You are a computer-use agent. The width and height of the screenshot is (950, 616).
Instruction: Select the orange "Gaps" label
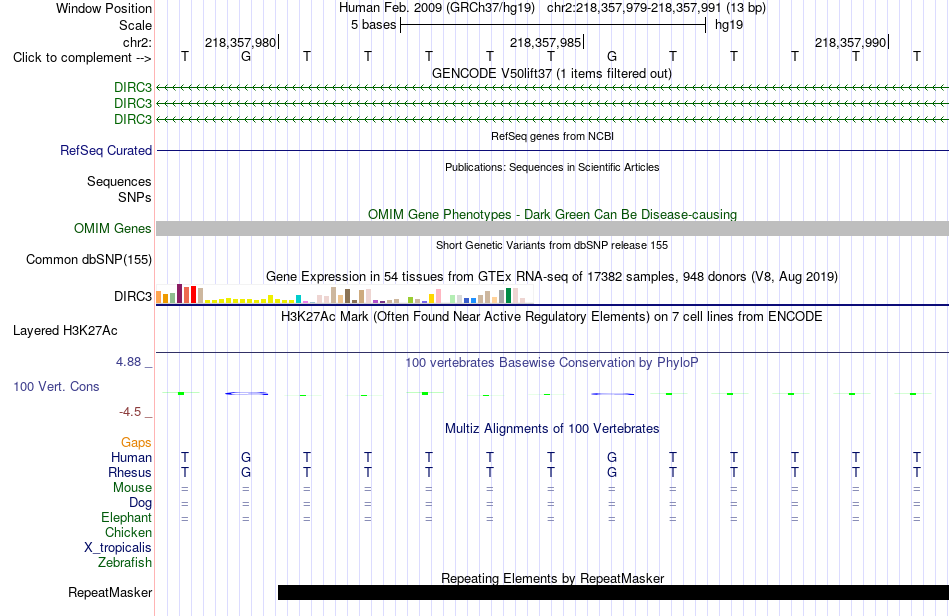click(136, 443)
